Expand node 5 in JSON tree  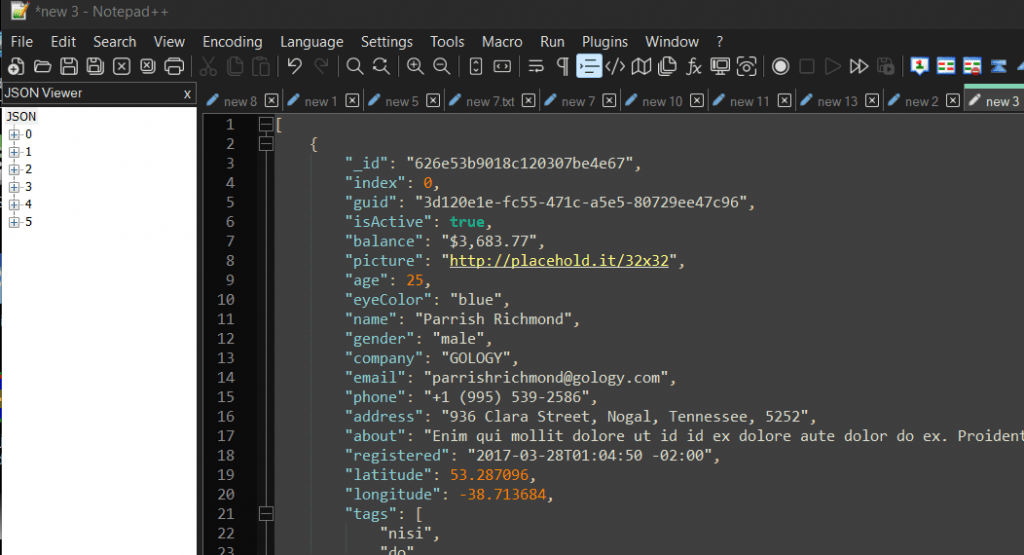pyautogui.click(x=14, y=222)
